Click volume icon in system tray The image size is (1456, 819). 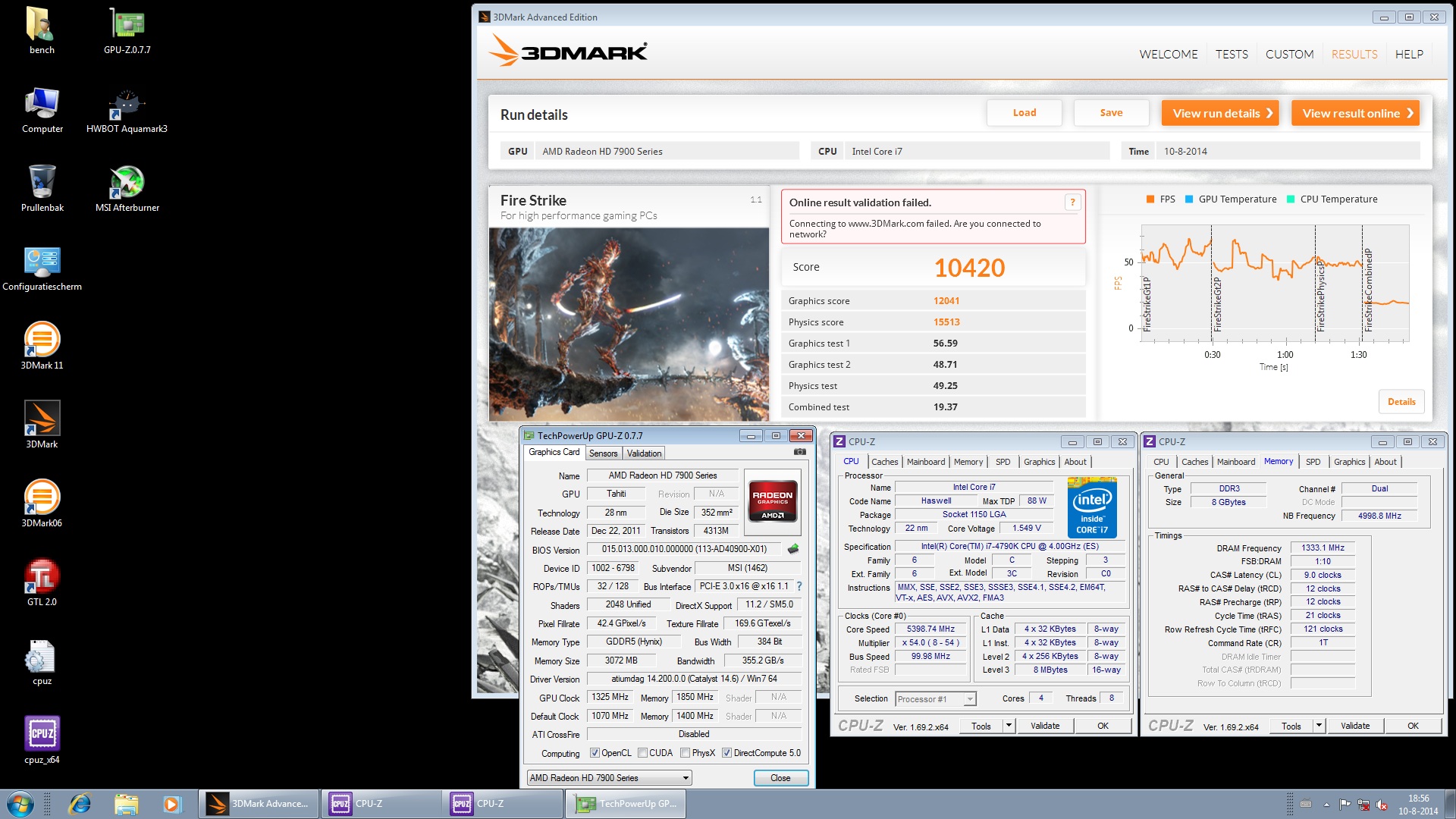1382,805
